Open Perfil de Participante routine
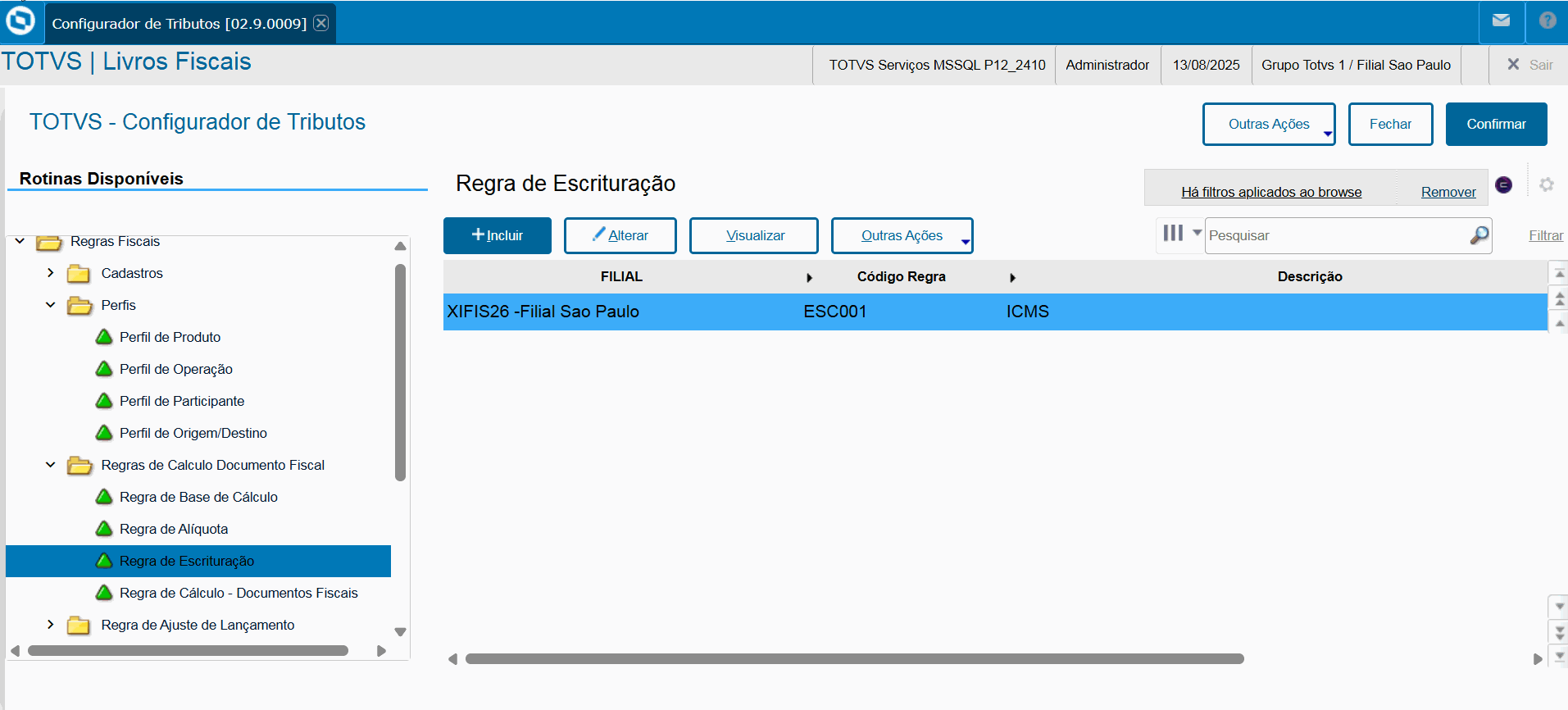Image resolution: width=1568 pixels, height=710 pixels. (x=182, y=401)
